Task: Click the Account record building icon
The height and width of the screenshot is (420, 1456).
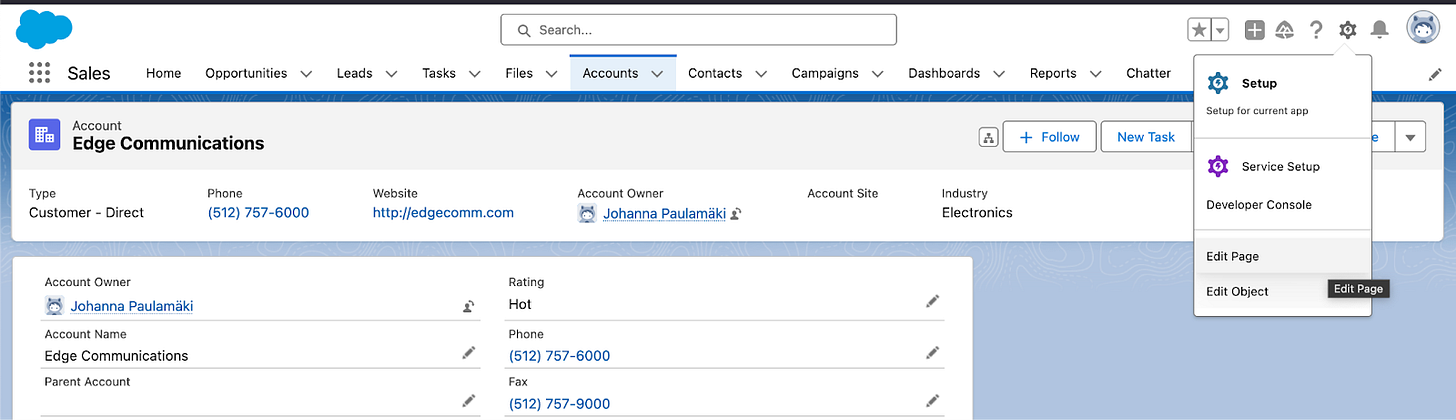Action: 44,135
